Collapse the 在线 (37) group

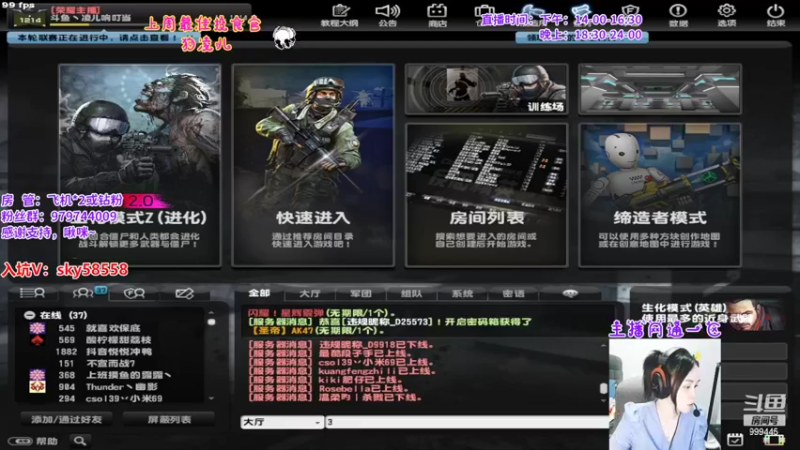click(x=30, y=315)
